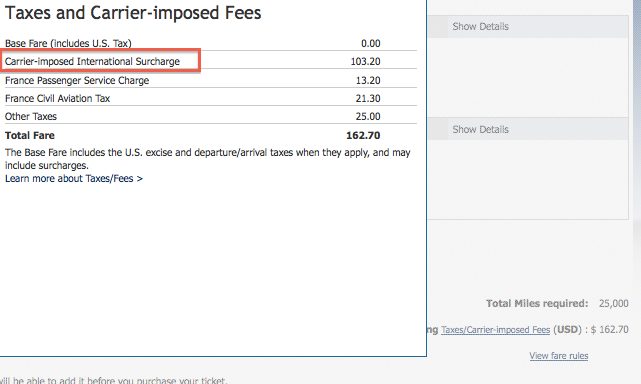Click the $ 162.70 USD amount
Screen dimensions: 641x384
coord(610,330)
